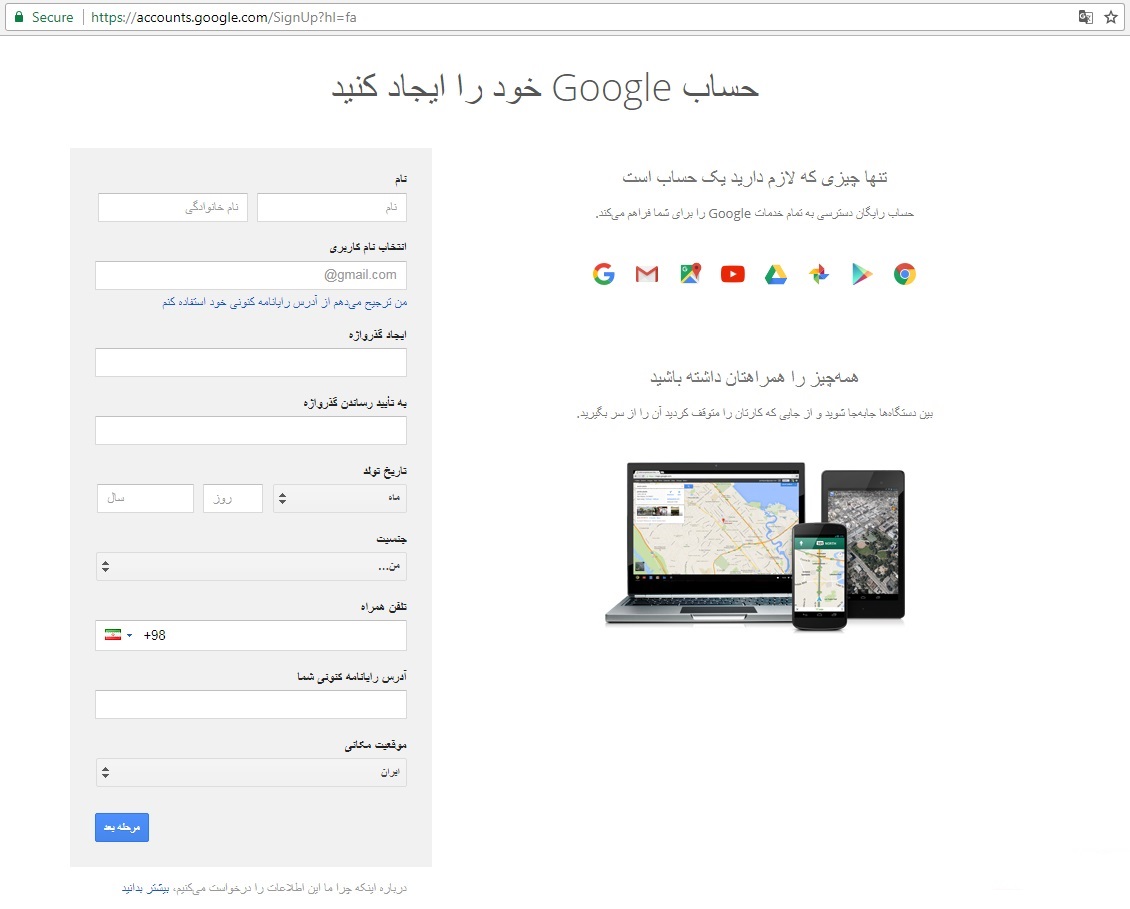
Task: Open the gender dropdown
Action: (251, 567)
